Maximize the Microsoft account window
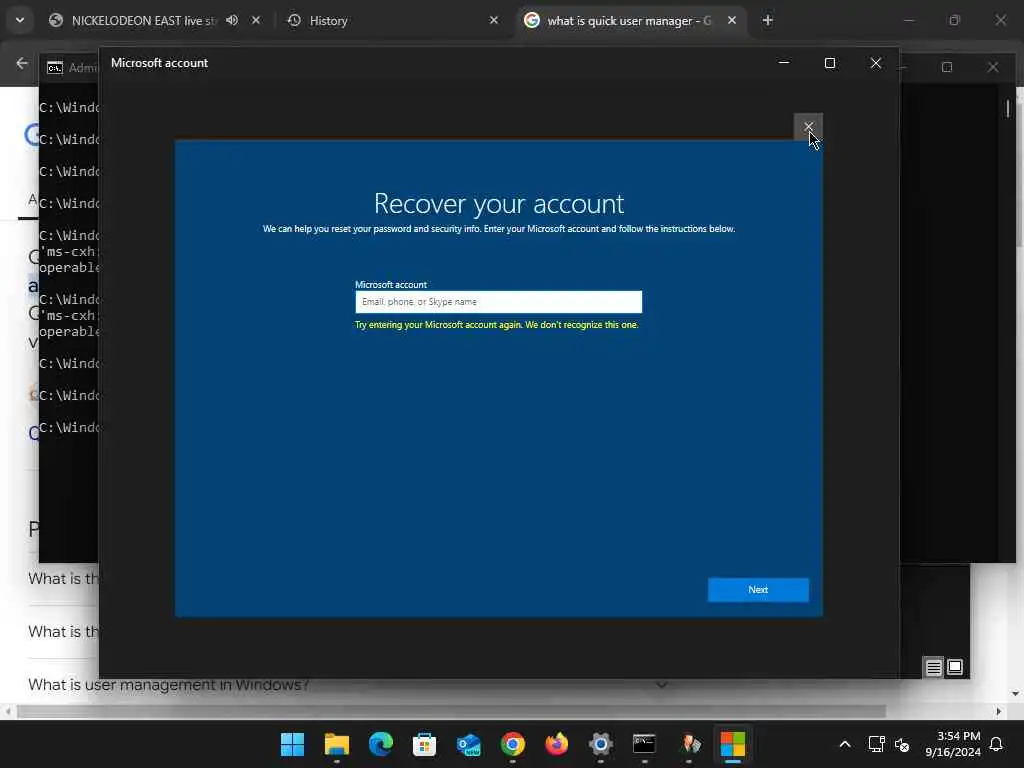The height and width of the screenshot is (768, 1024). click(x=829, y=63)
